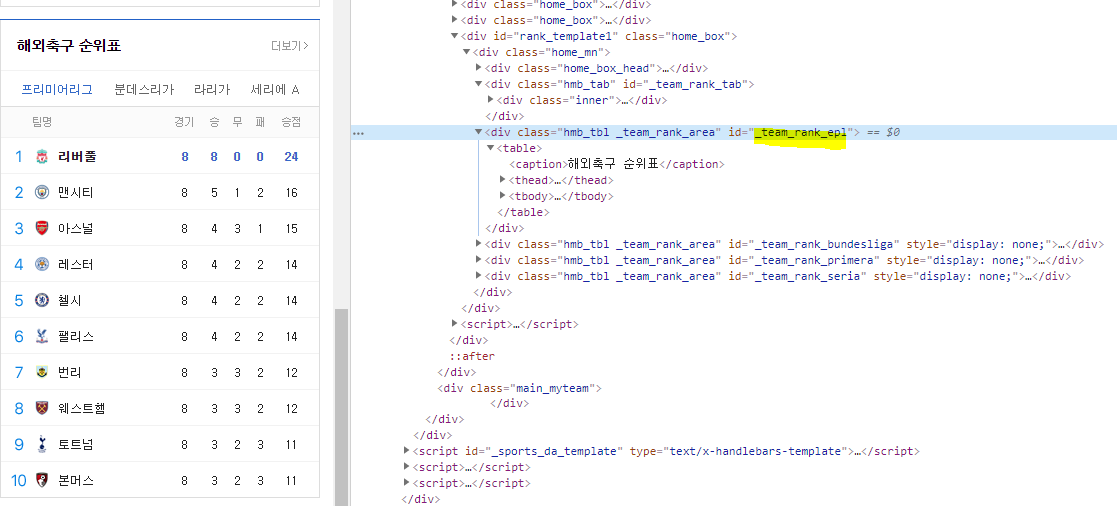Viewport: 1117px width, 506px height.
Task: Switch to the 라리가 tab
Action: tap(212, 90)
